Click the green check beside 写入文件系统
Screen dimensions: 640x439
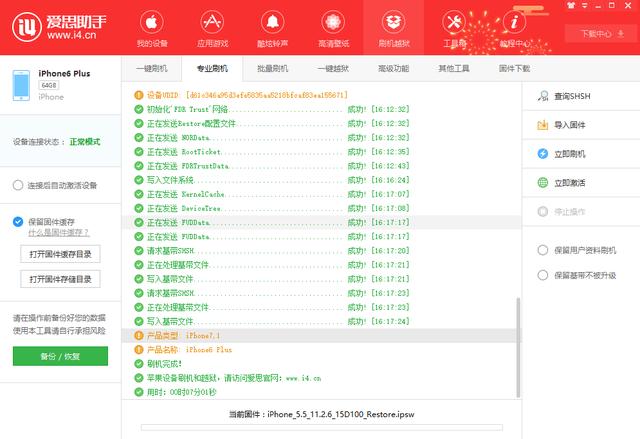coord(139,180)
